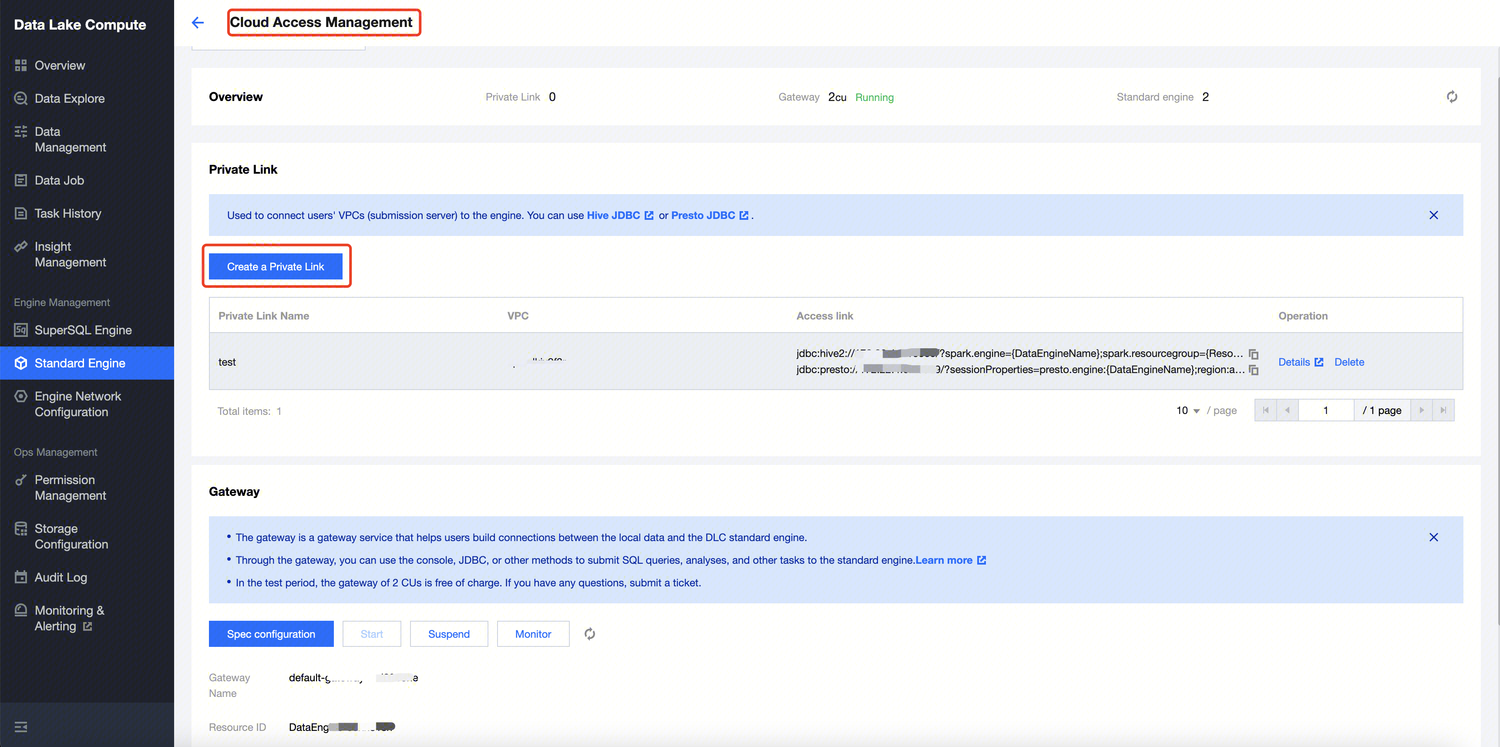Close the Gateway info banner
The width and height of the screenshot is (1500, 747).
point(1433,537)
